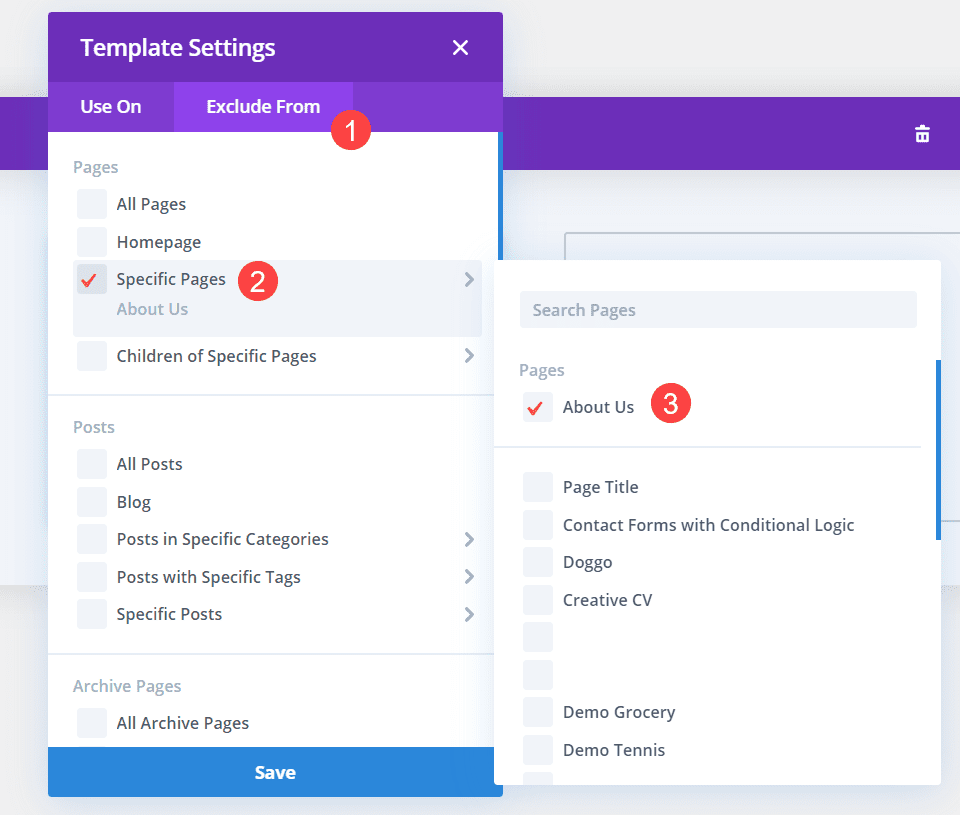960x815 pixels.
Task: Expand the Specific Pages submenu arrow
Action: tap(469, 280)
